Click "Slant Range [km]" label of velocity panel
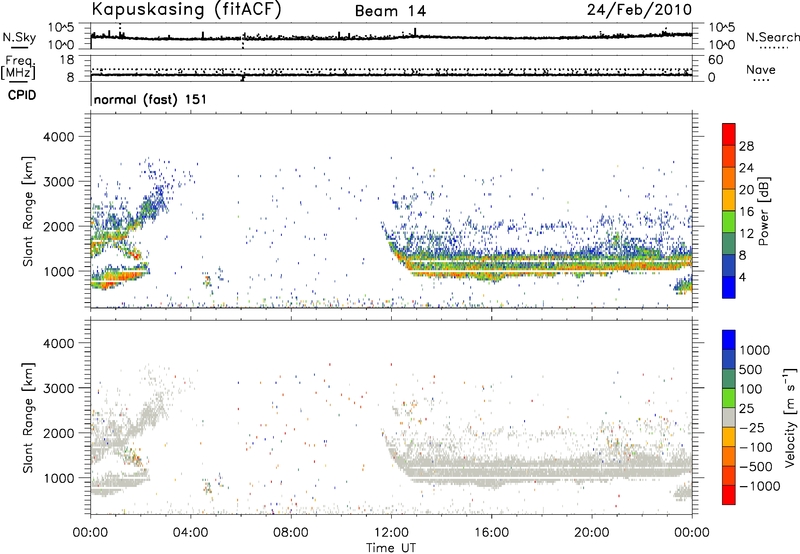 (x=28, y=418)
